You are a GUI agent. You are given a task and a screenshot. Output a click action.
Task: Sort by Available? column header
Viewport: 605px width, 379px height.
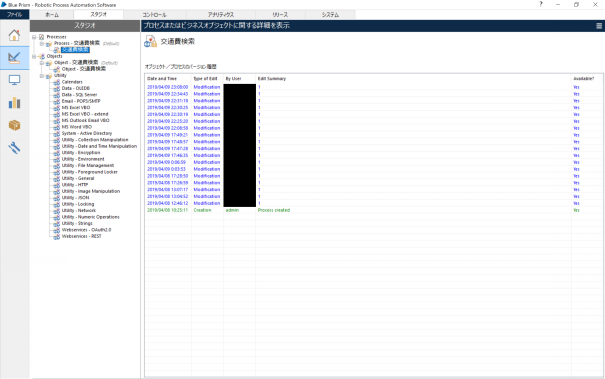click(586, 79)
